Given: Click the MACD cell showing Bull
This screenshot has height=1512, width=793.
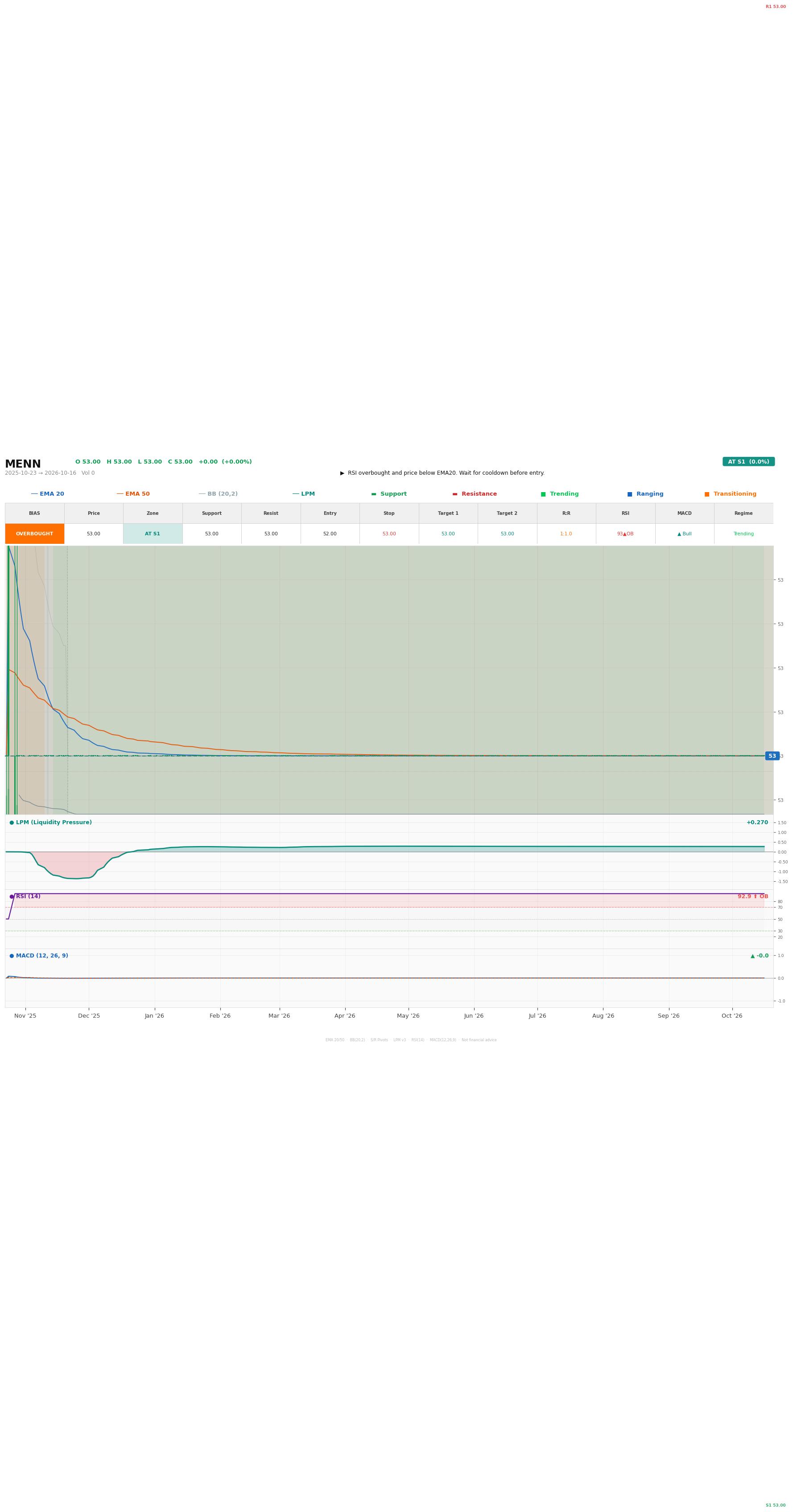Looking at the screenshot, I should [684, 534].
